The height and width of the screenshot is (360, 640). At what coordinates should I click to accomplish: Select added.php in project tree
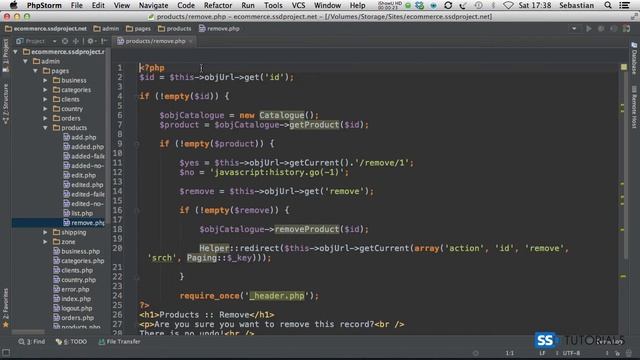pyautogui.click(x=84, y=147)
